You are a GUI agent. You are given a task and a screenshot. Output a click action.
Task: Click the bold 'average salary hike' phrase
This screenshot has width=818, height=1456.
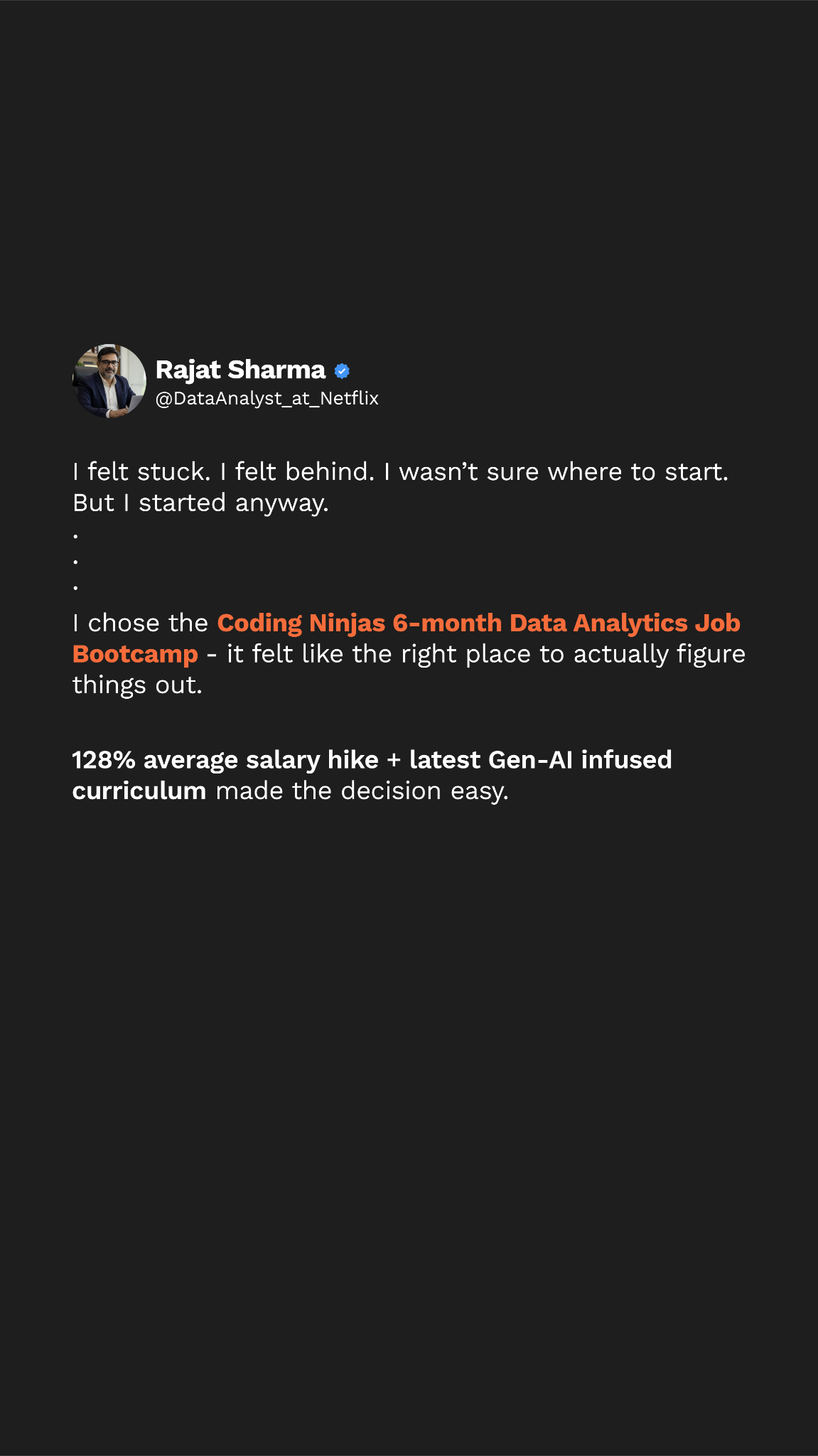261,761
